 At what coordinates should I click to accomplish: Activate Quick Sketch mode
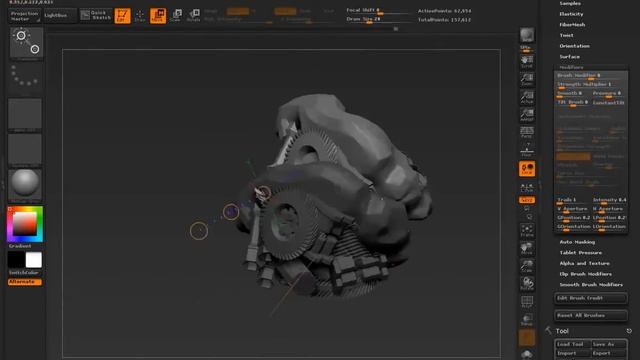point(96,16)
